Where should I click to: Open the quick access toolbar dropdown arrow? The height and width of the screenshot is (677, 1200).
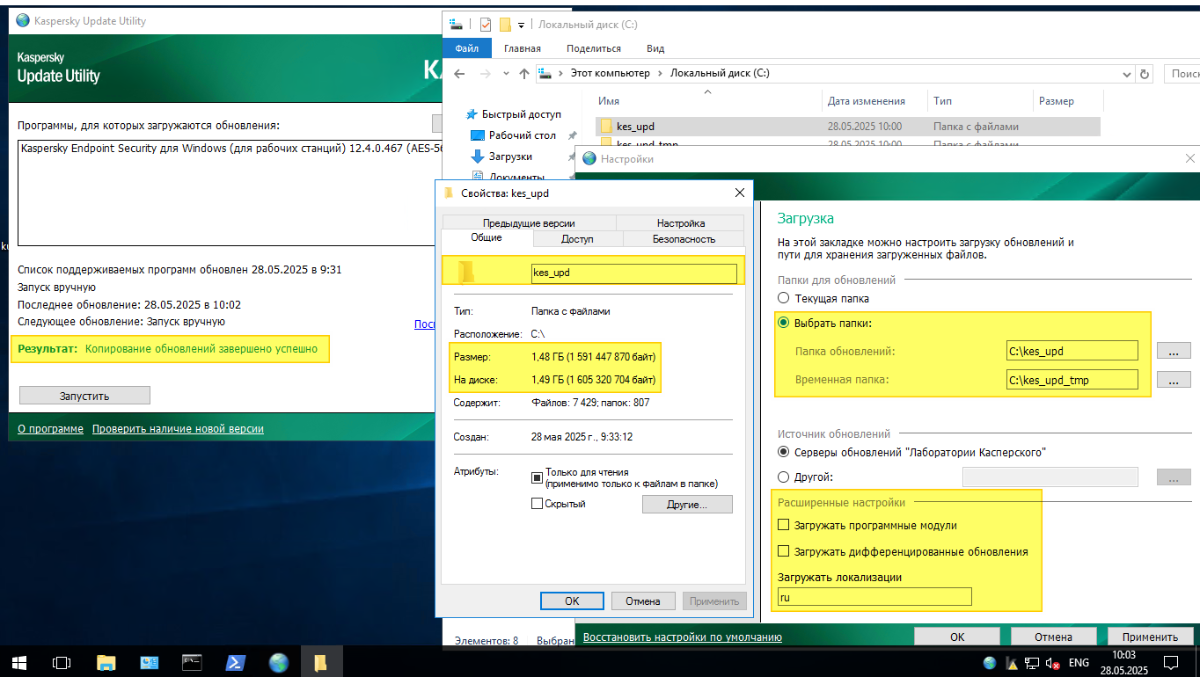coord(522,25)
